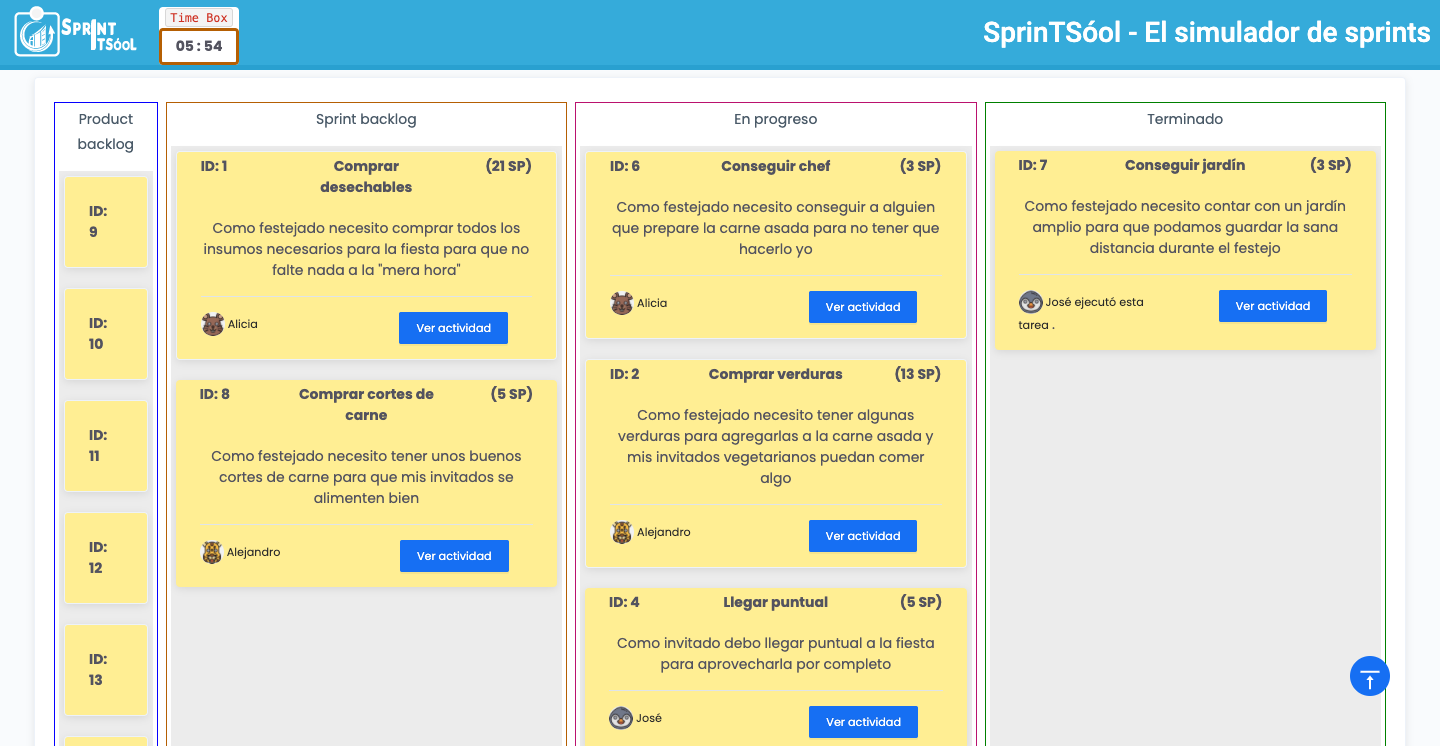Click the scroll-to-top arrow button
This screenshot has width=1440, height=746.
point(1370,677)
